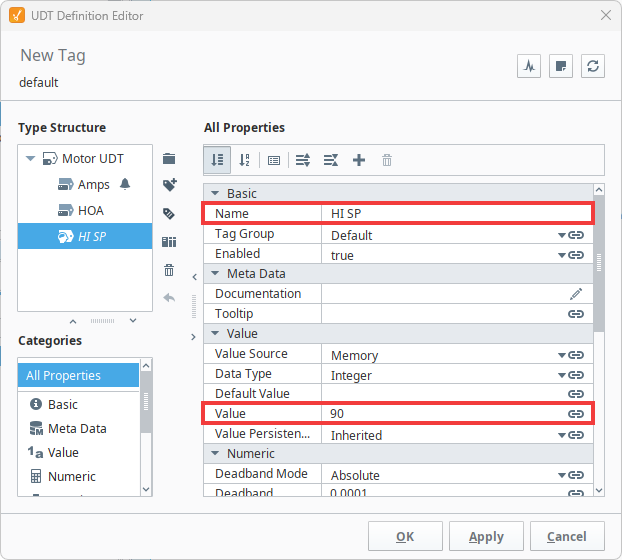Click the disabled trash icon in properties toolbar
The image size is (622, 560).
point(387,161)
